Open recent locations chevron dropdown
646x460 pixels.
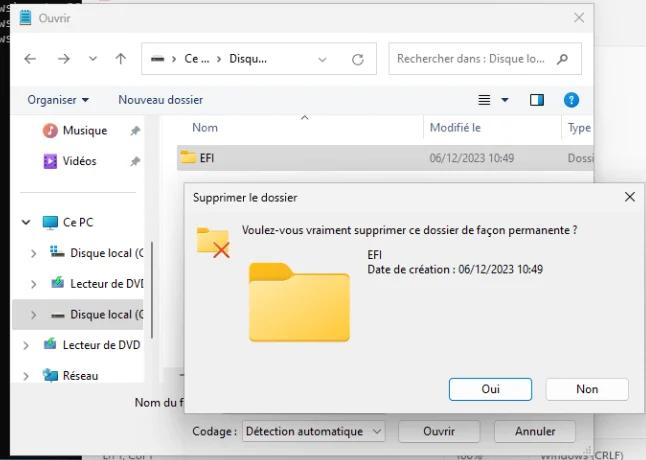pyautogui.click(x=93, y=59)
